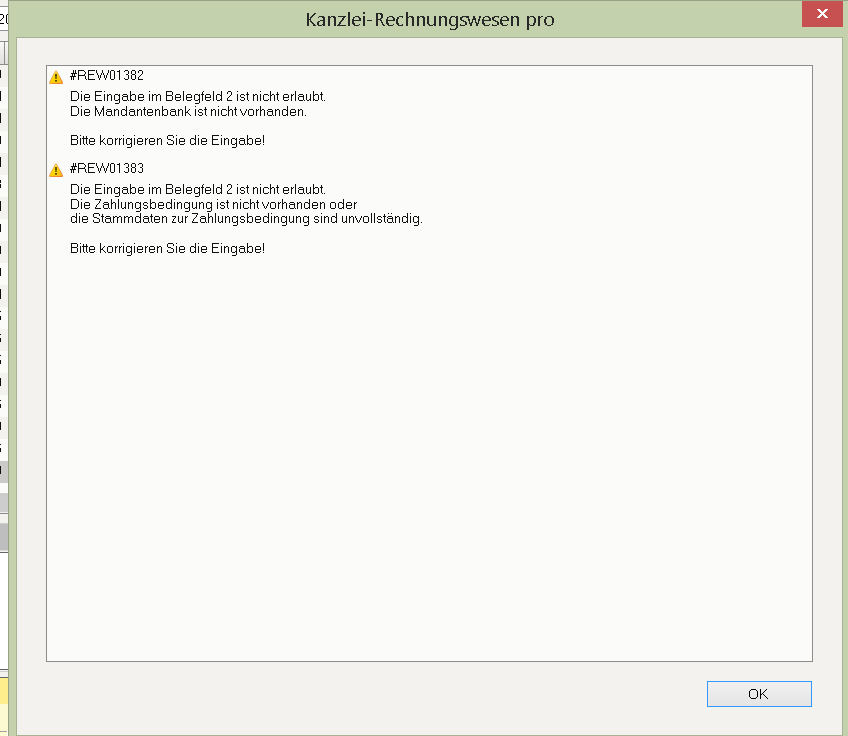Click the Kanzlei-Rechnungswesen pro title bar
This screenshot has width=848, height=736.
pyautogui.click(x=430, y=19)
